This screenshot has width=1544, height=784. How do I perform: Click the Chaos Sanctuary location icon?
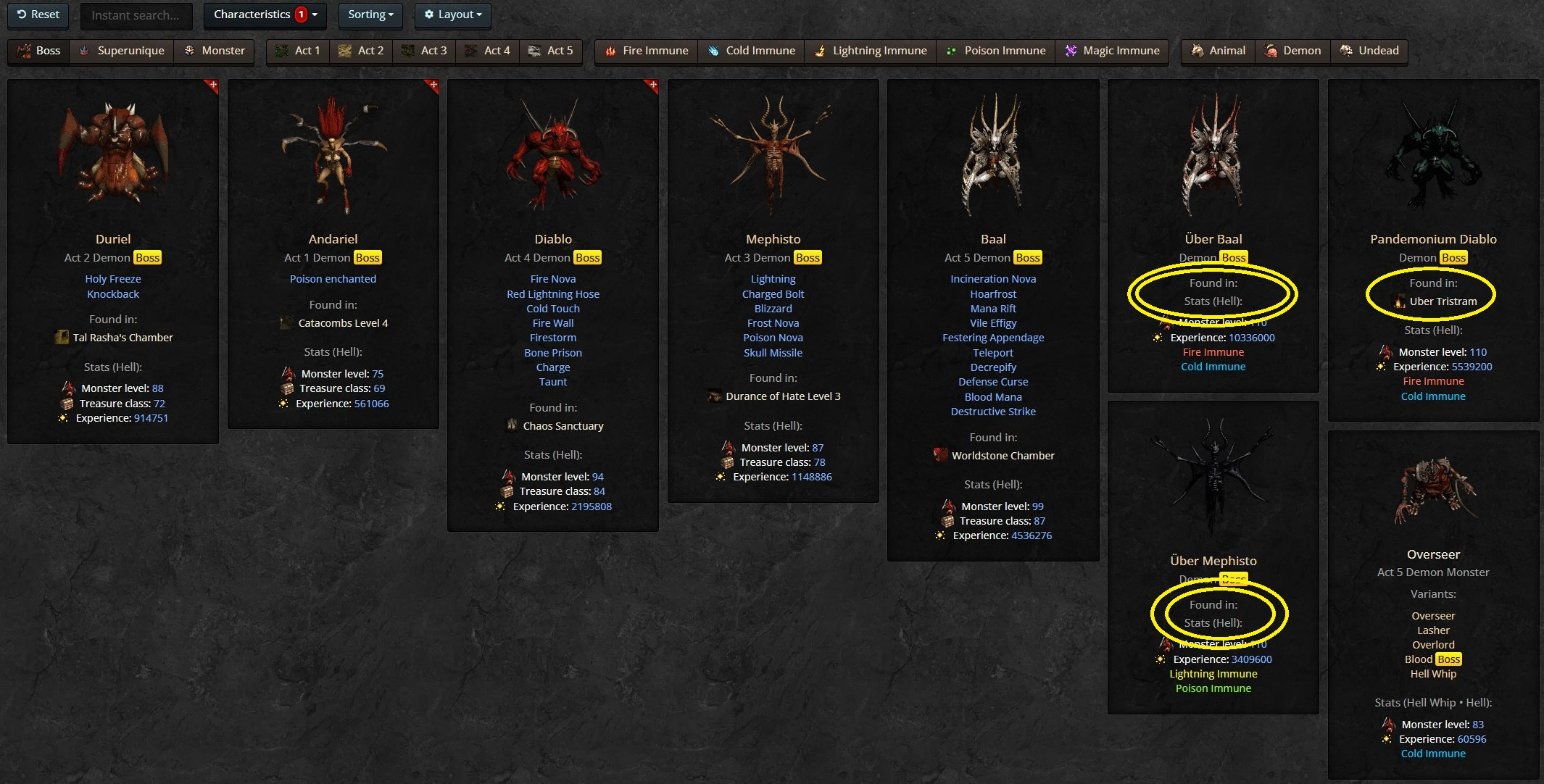tap(512, 426)
